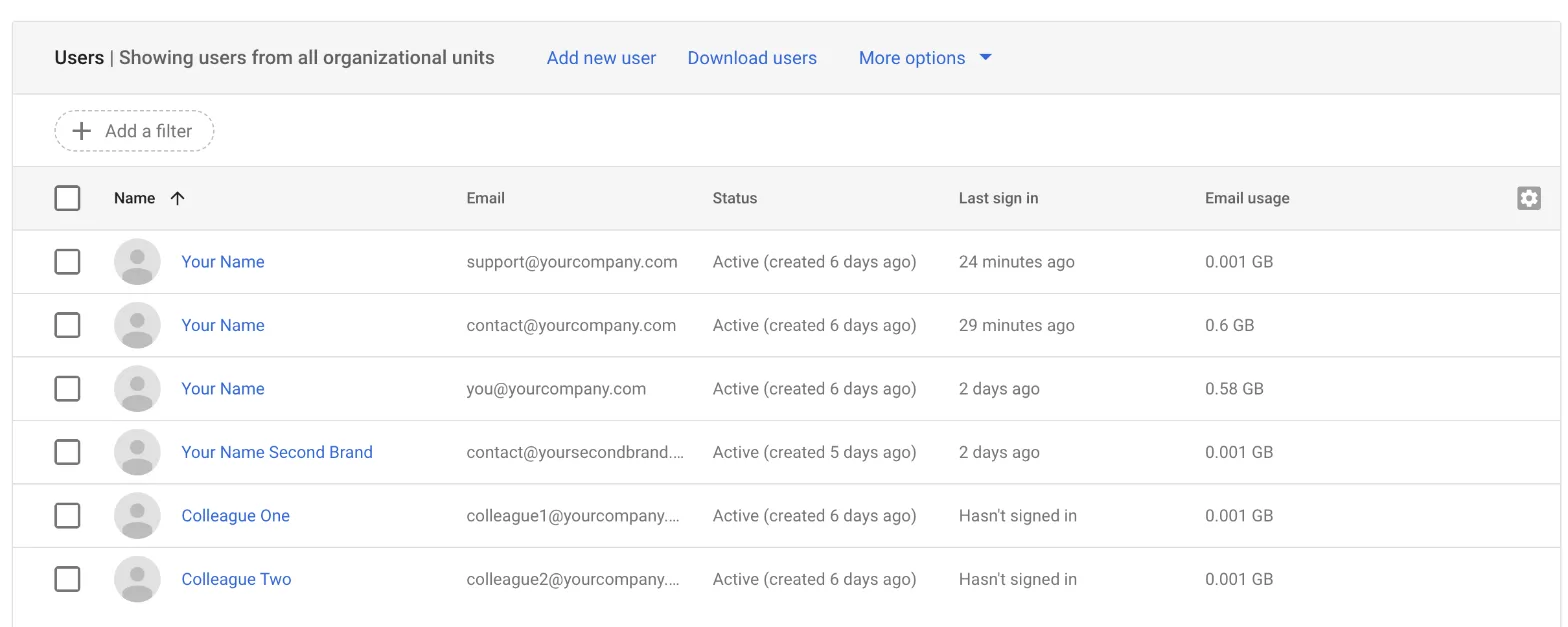The width and height of the screenshot is (1568, 627).
Task: Check the Your Name Second Brand row
Action: [67, 452]
